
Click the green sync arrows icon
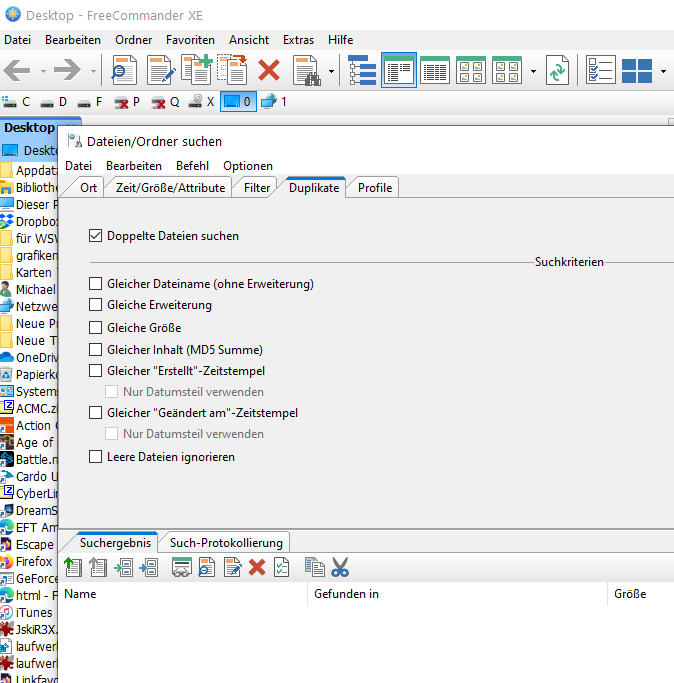point(558,70)
